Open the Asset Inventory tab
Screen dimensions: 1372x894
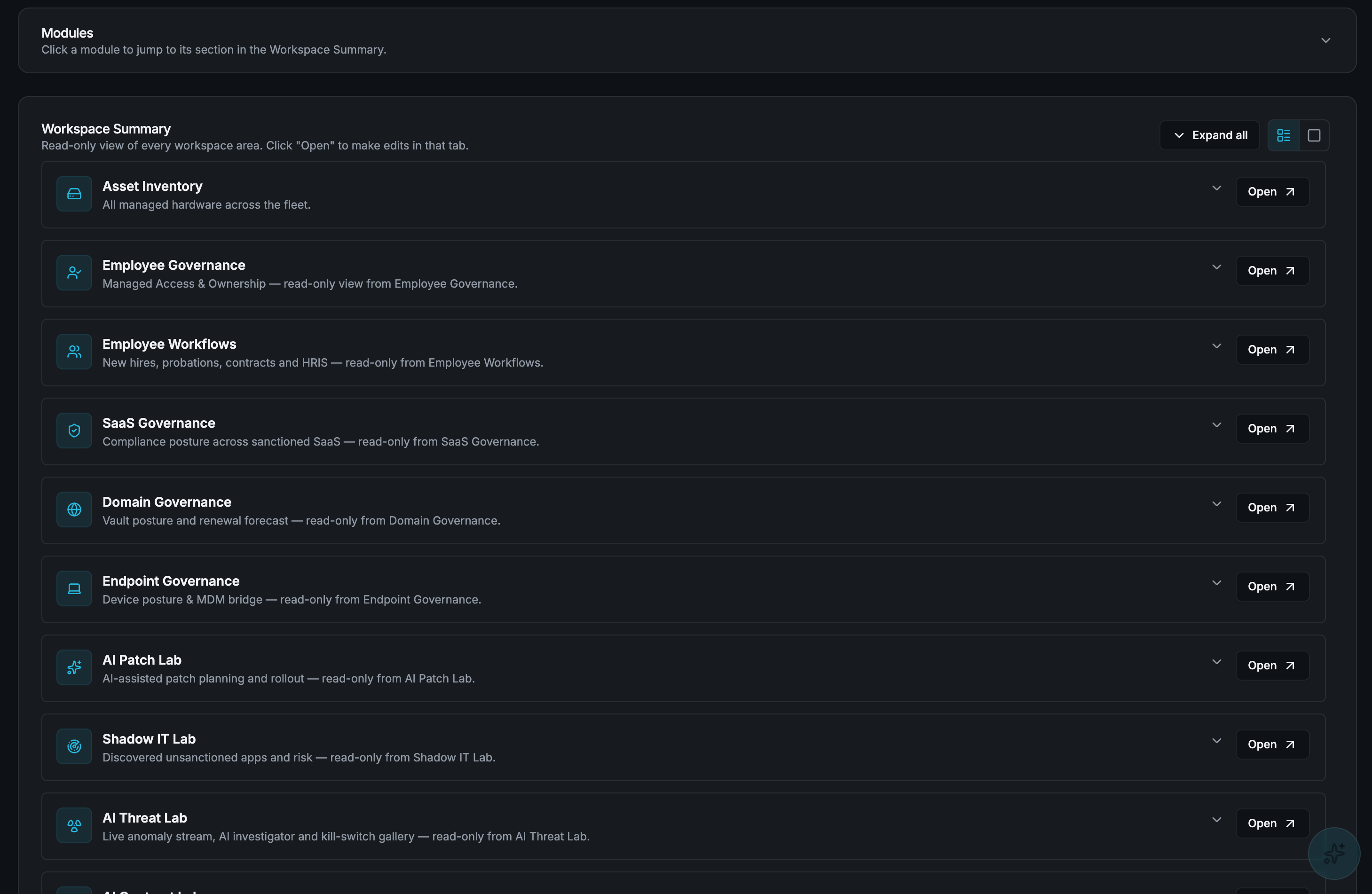coord(1272,191)
